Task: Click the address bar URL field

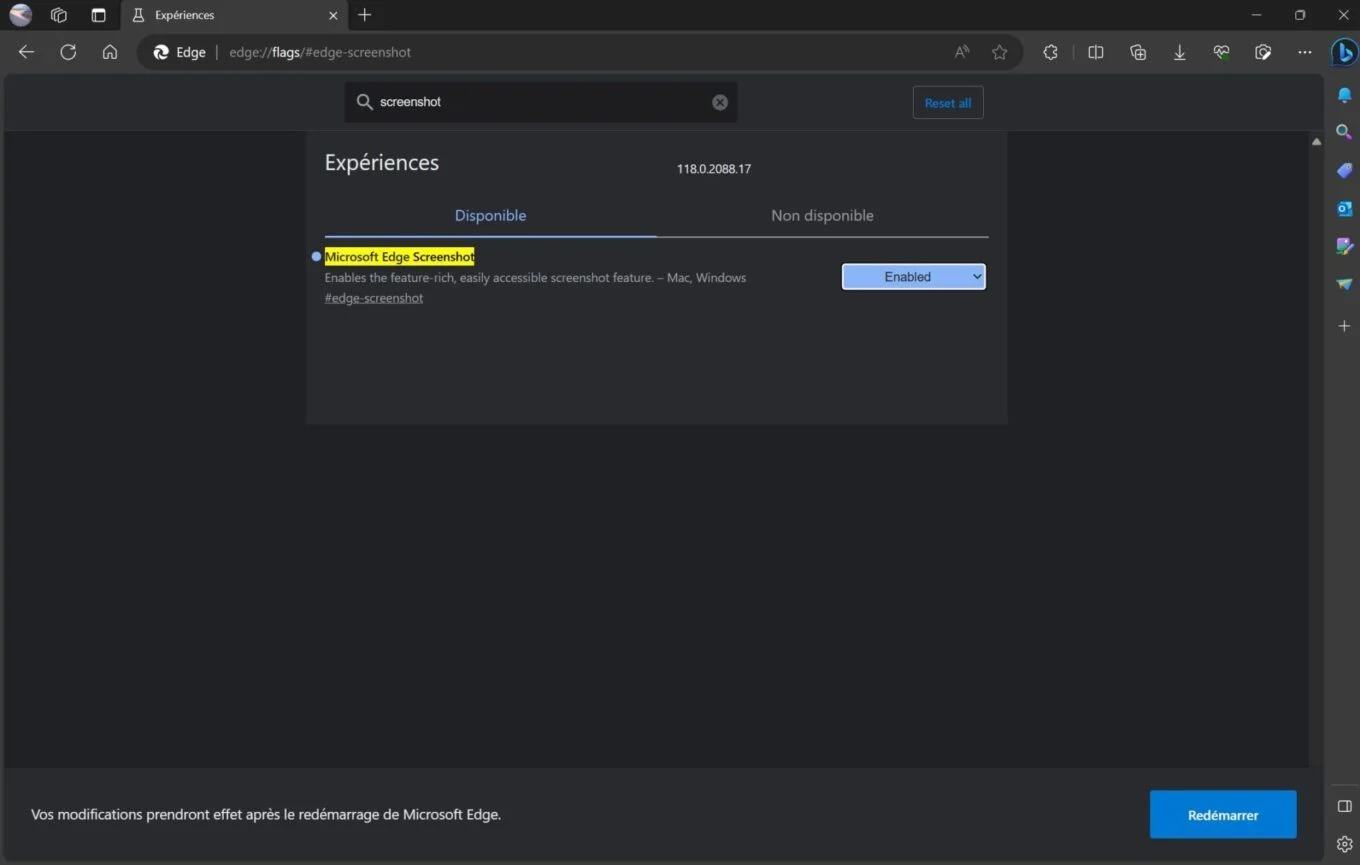Action: (x=580, y=52)
